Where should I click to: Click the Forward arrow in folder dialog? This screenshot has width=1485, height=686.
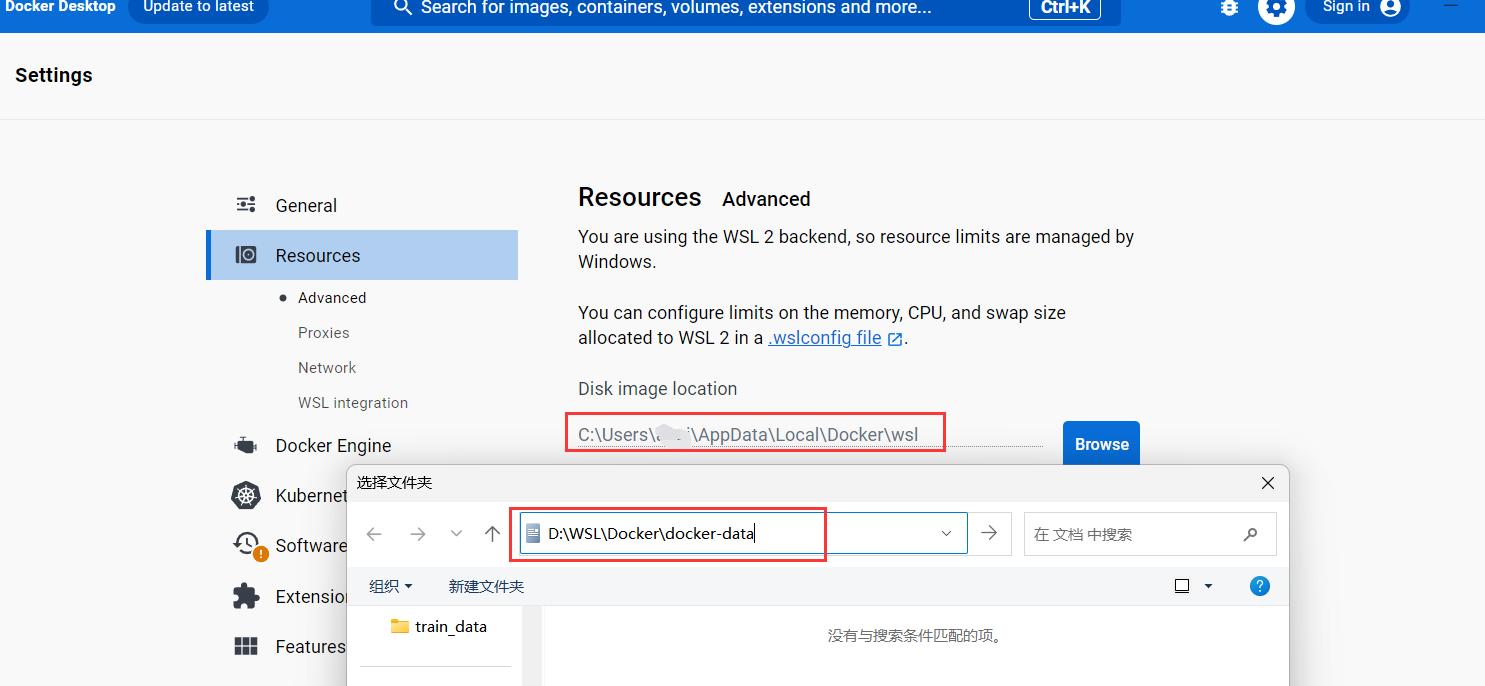point(417,534)
